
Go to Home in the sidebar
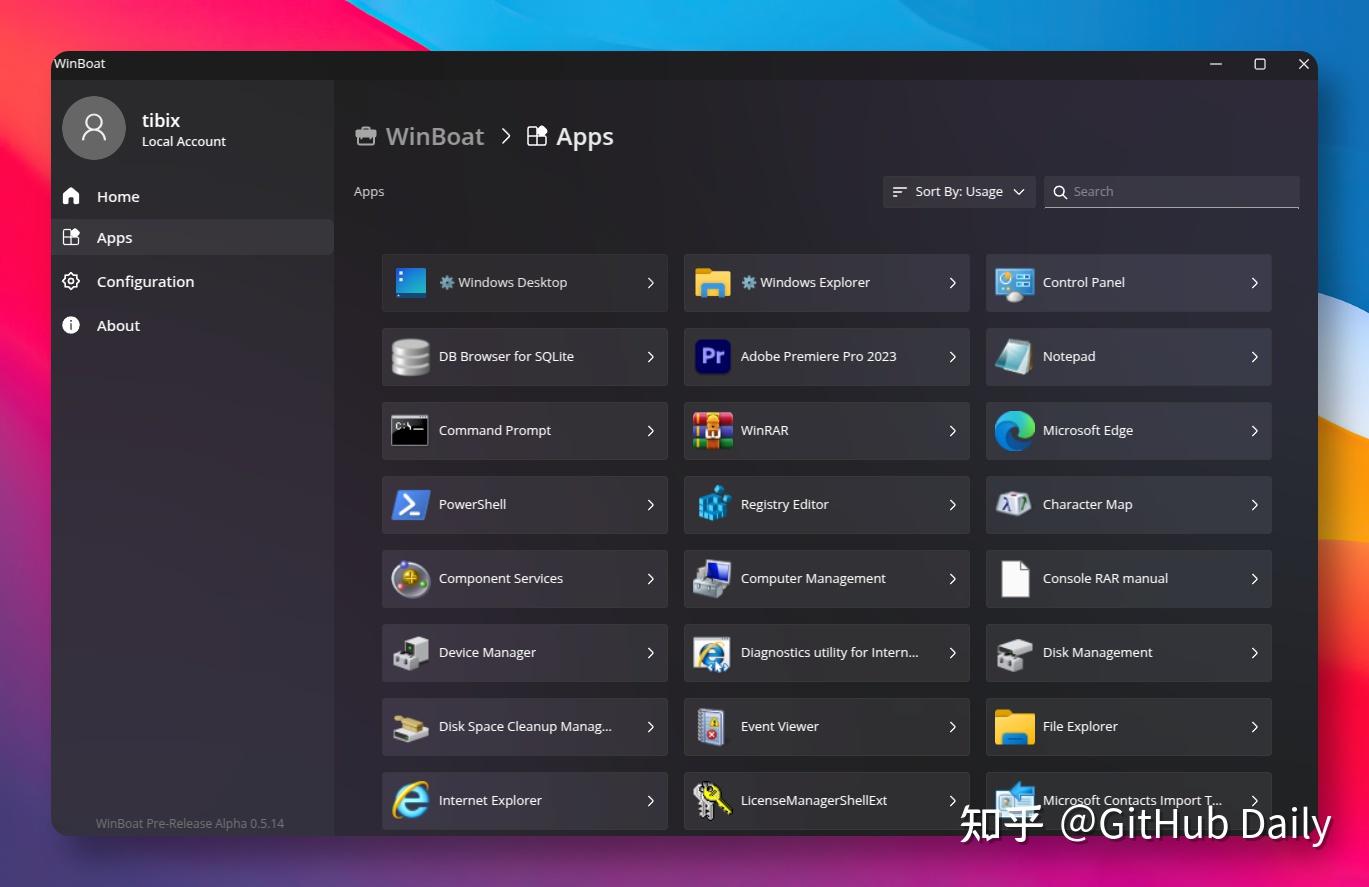point(192,197)
